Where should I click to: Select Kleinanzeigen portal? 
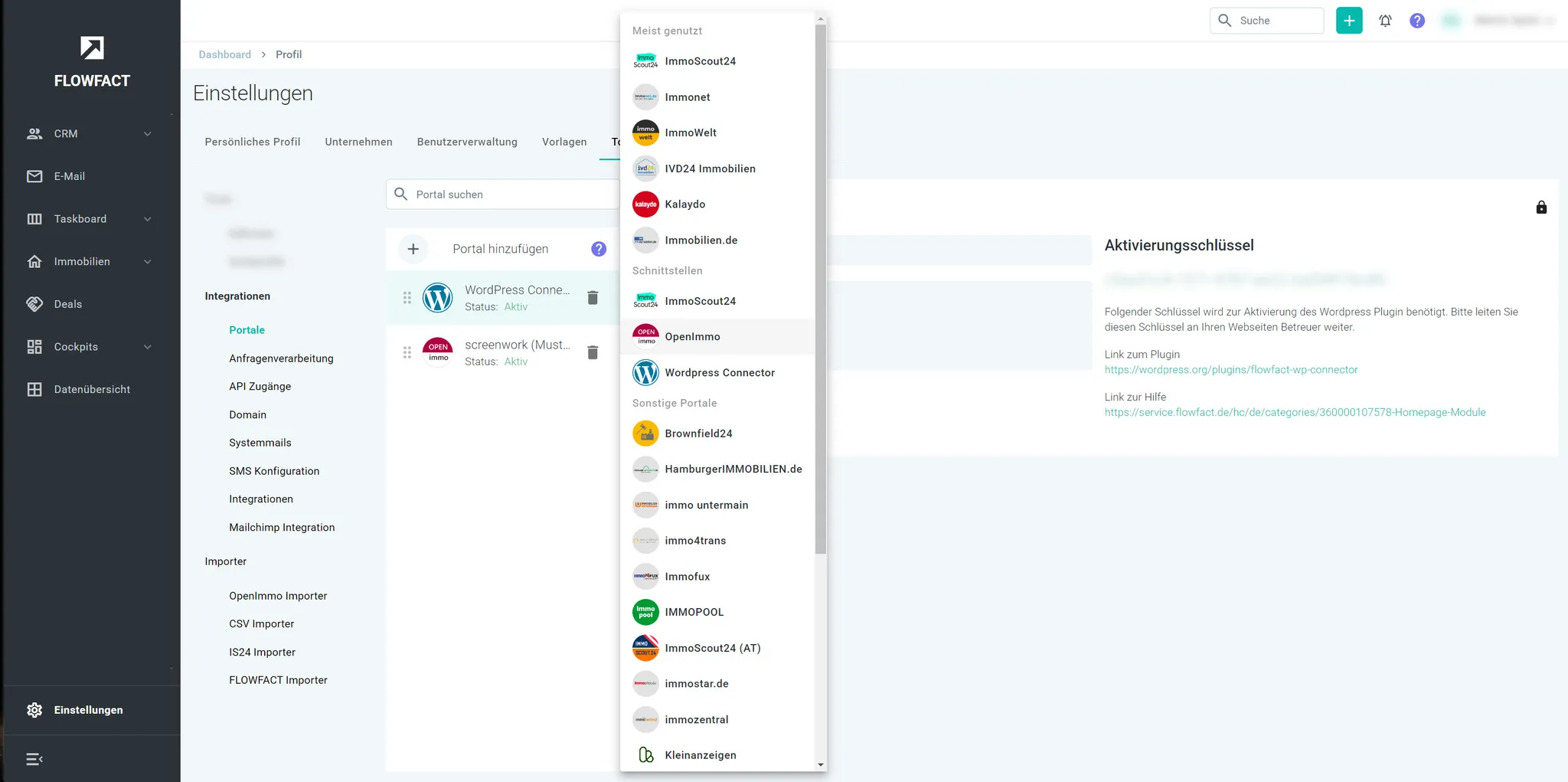[717, 755]
